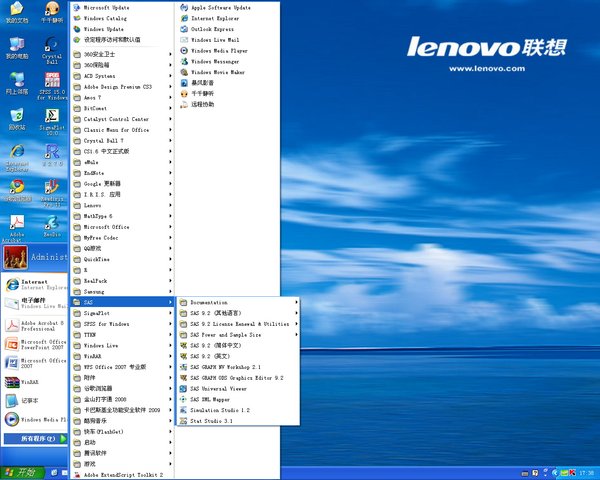Open the 快车 (FlashGet) folder
The width and height of the screenshot is (600, 480).
[x=122, y=431]
